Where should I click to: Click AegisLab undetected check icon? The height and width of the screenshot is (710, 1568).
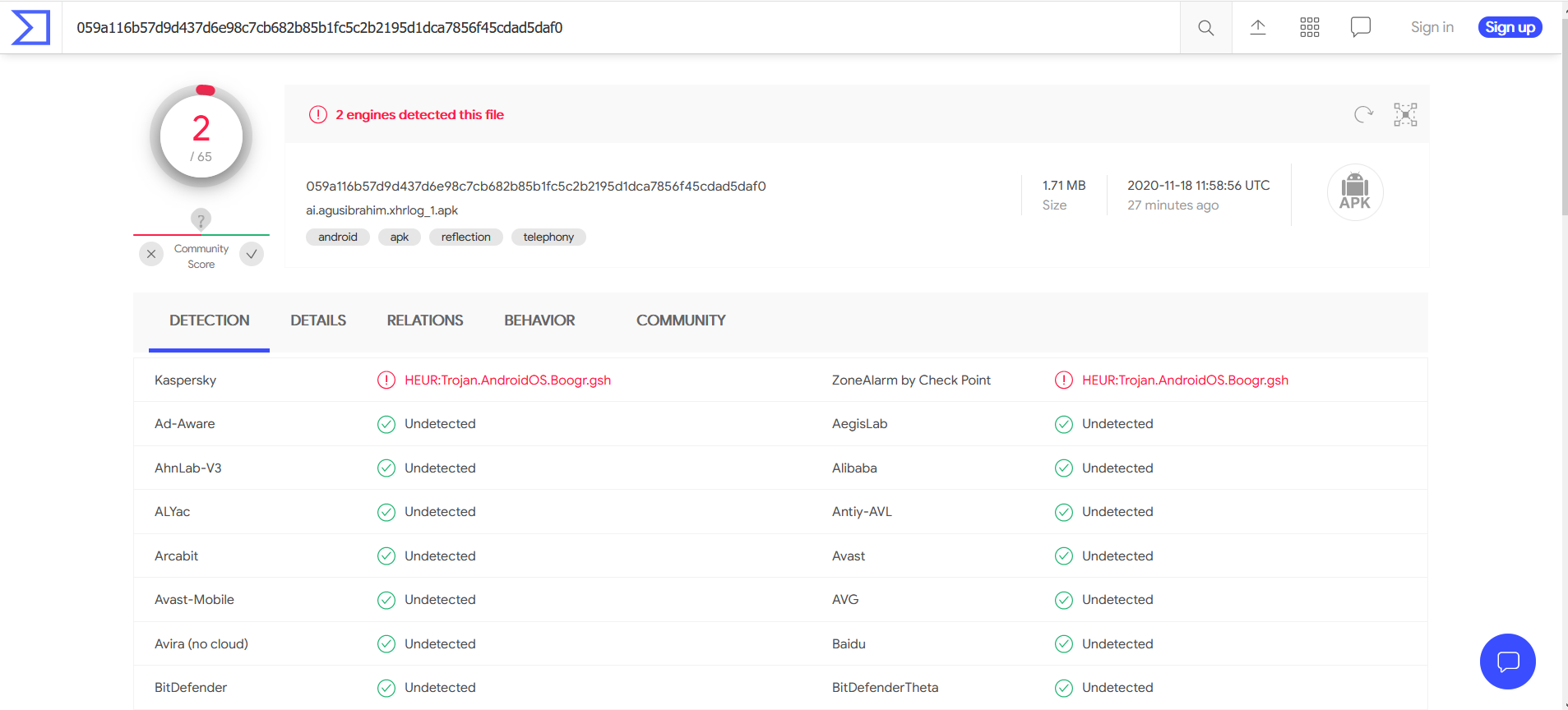point(1064,424)
